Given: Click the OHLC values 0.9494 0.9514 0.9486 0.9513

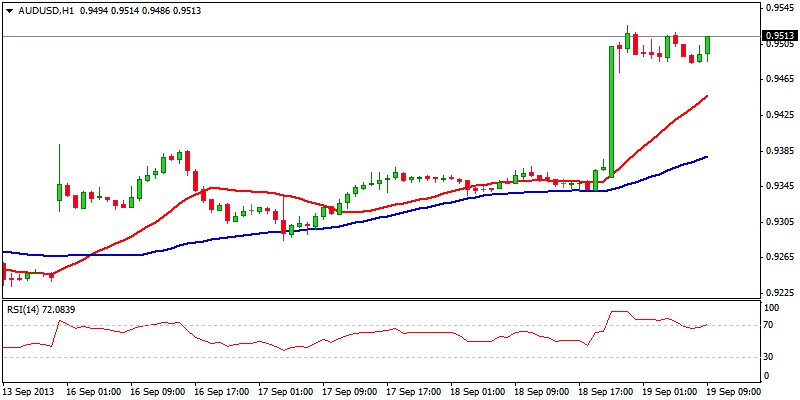Looking at the screenshot, I should point(138,10).
